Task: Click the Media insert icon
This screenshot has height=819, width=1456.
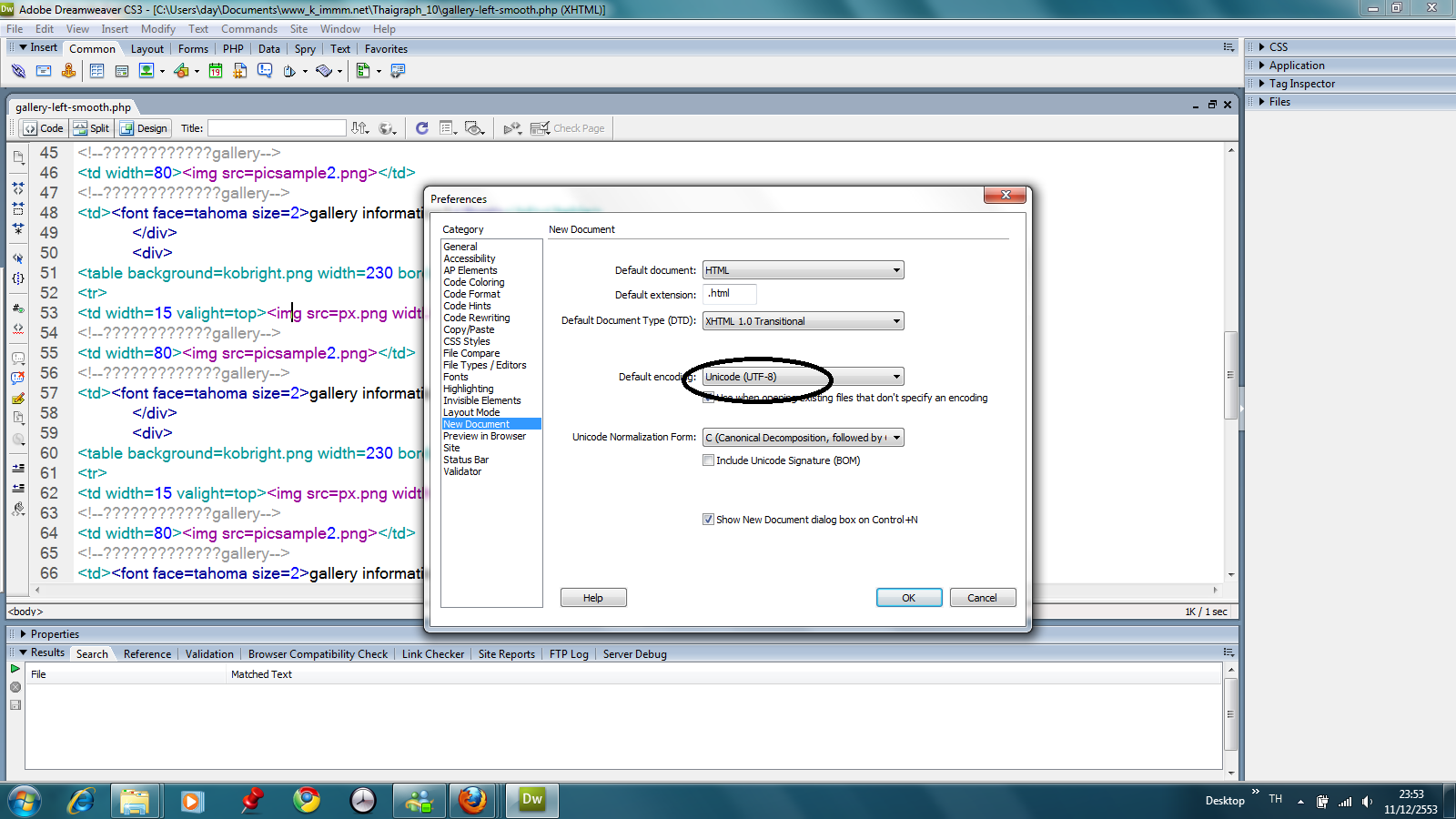Action: 181,71
